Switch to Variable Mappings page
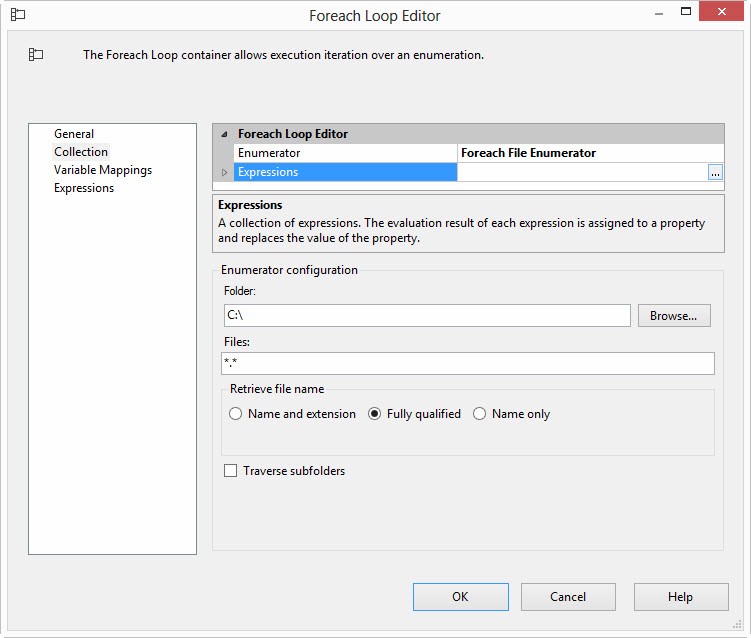The height and width of the screenshot is (638, 751). point(103,170)
